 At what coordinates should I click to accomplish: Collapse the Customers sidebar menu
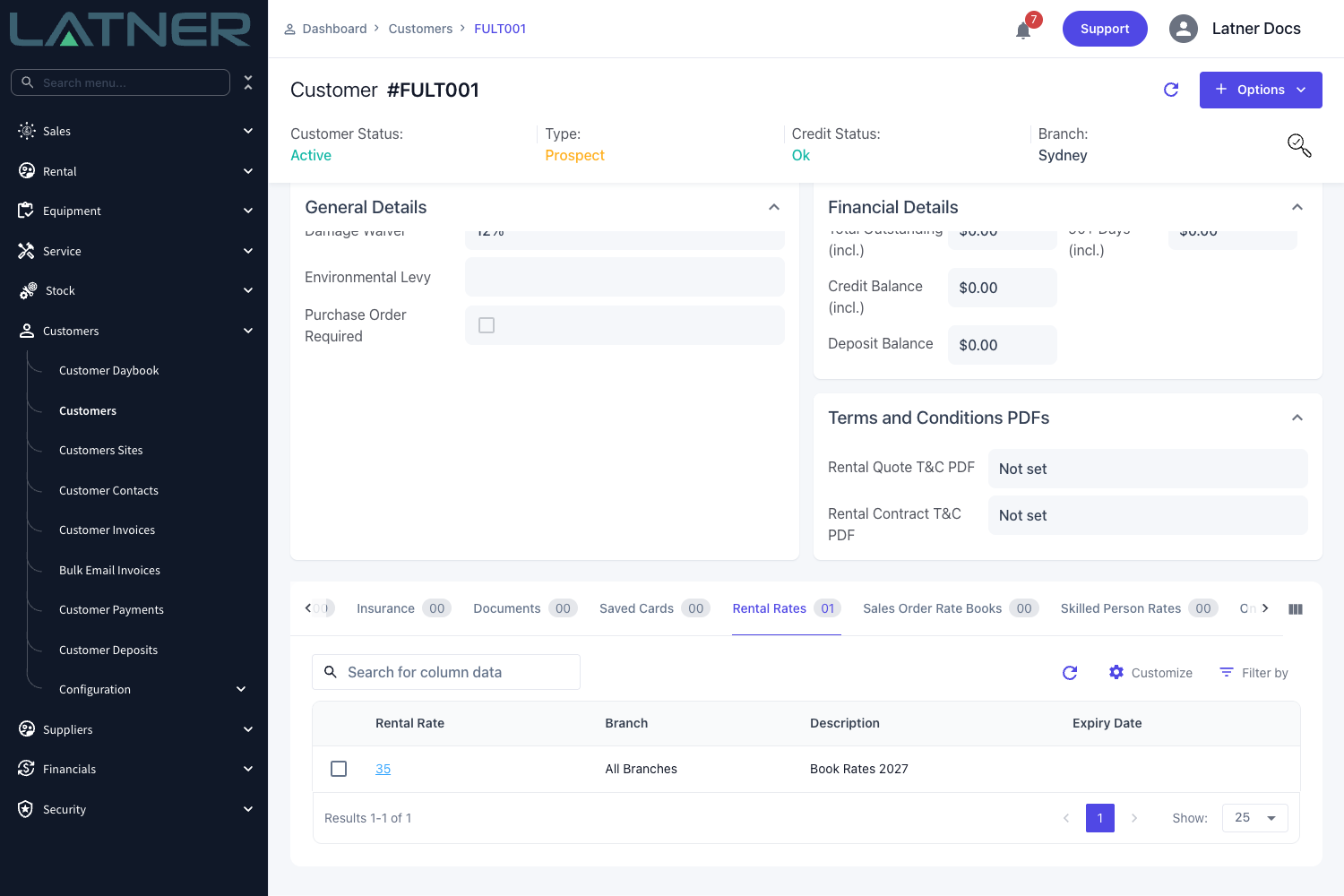[248, 331]
